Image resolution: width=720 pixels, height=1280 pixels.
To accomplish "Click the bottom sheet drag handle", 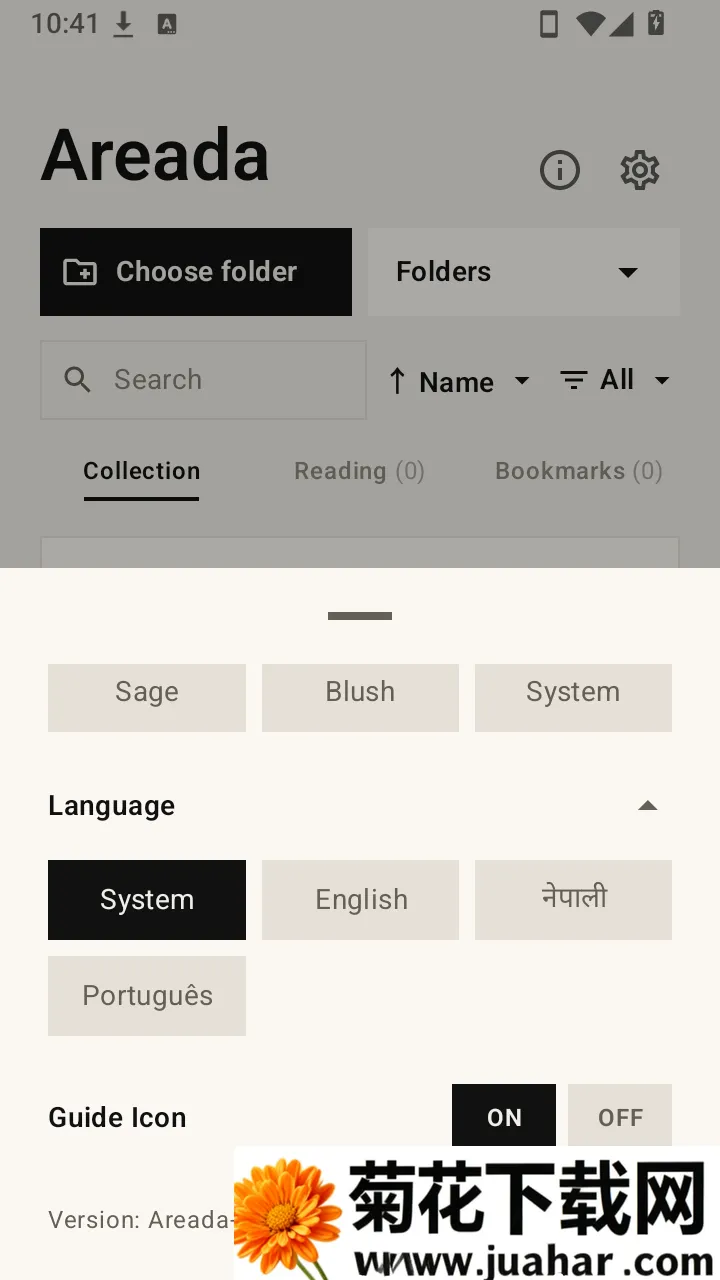I will (360, 616).
